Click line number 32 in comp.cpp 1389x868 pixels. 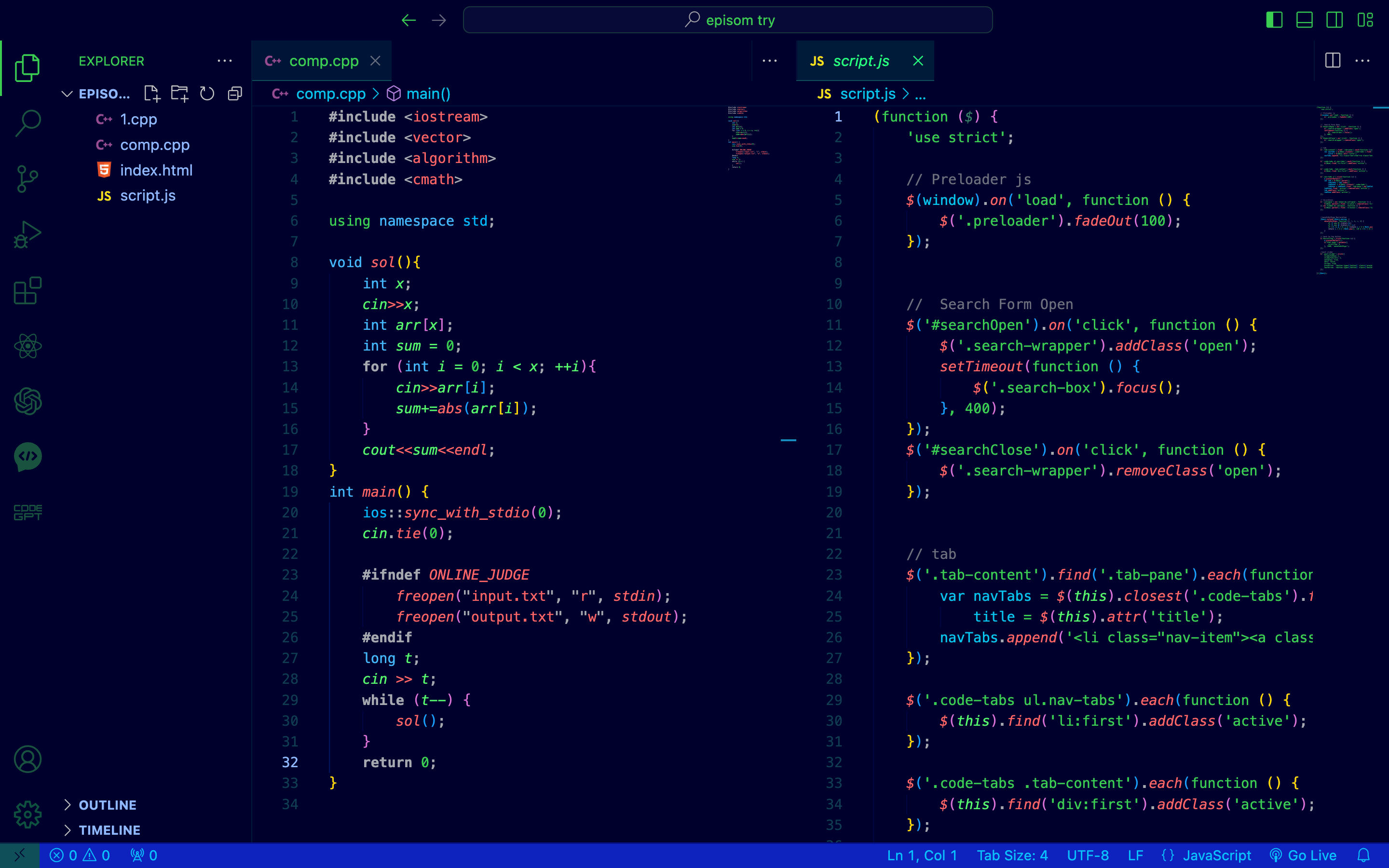click(290, 762)
